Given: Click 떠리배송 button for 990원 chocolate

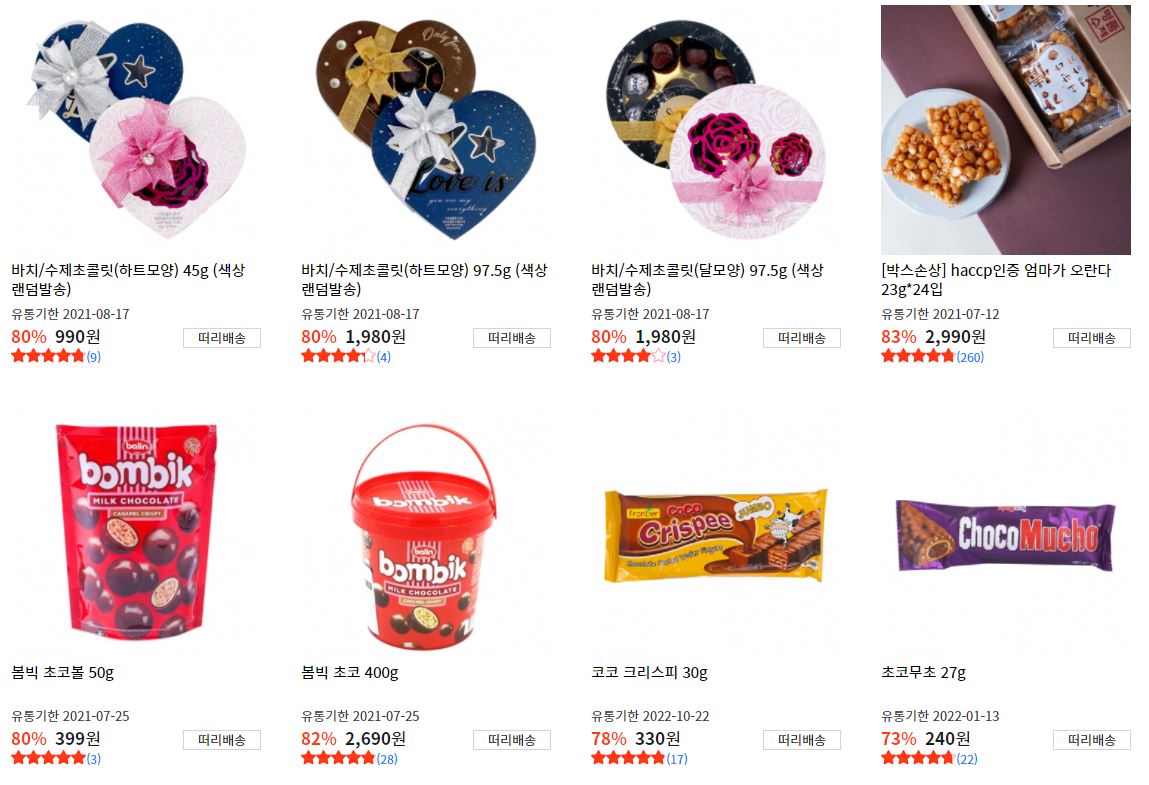Looking at the screenshot, I should point(222,338).
